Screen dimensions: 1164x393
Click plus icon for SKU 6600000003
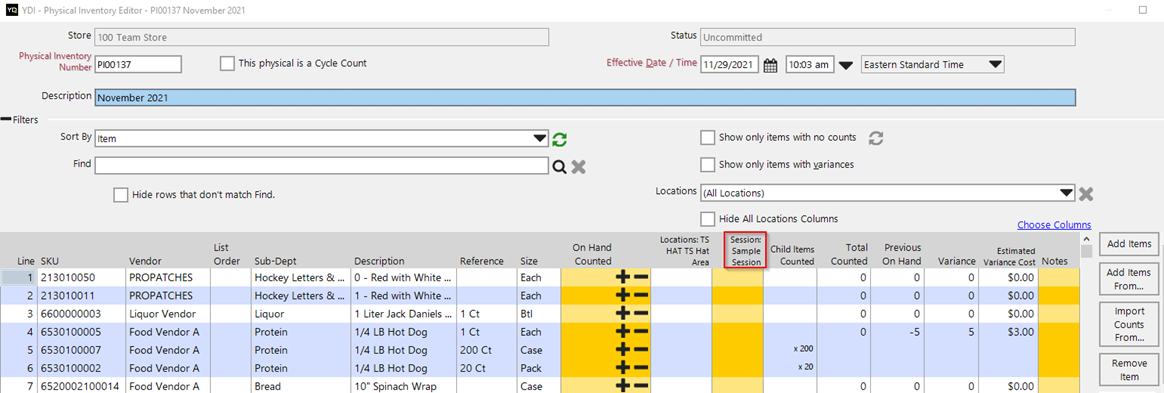pyautogui.click(x=623, y=314)
